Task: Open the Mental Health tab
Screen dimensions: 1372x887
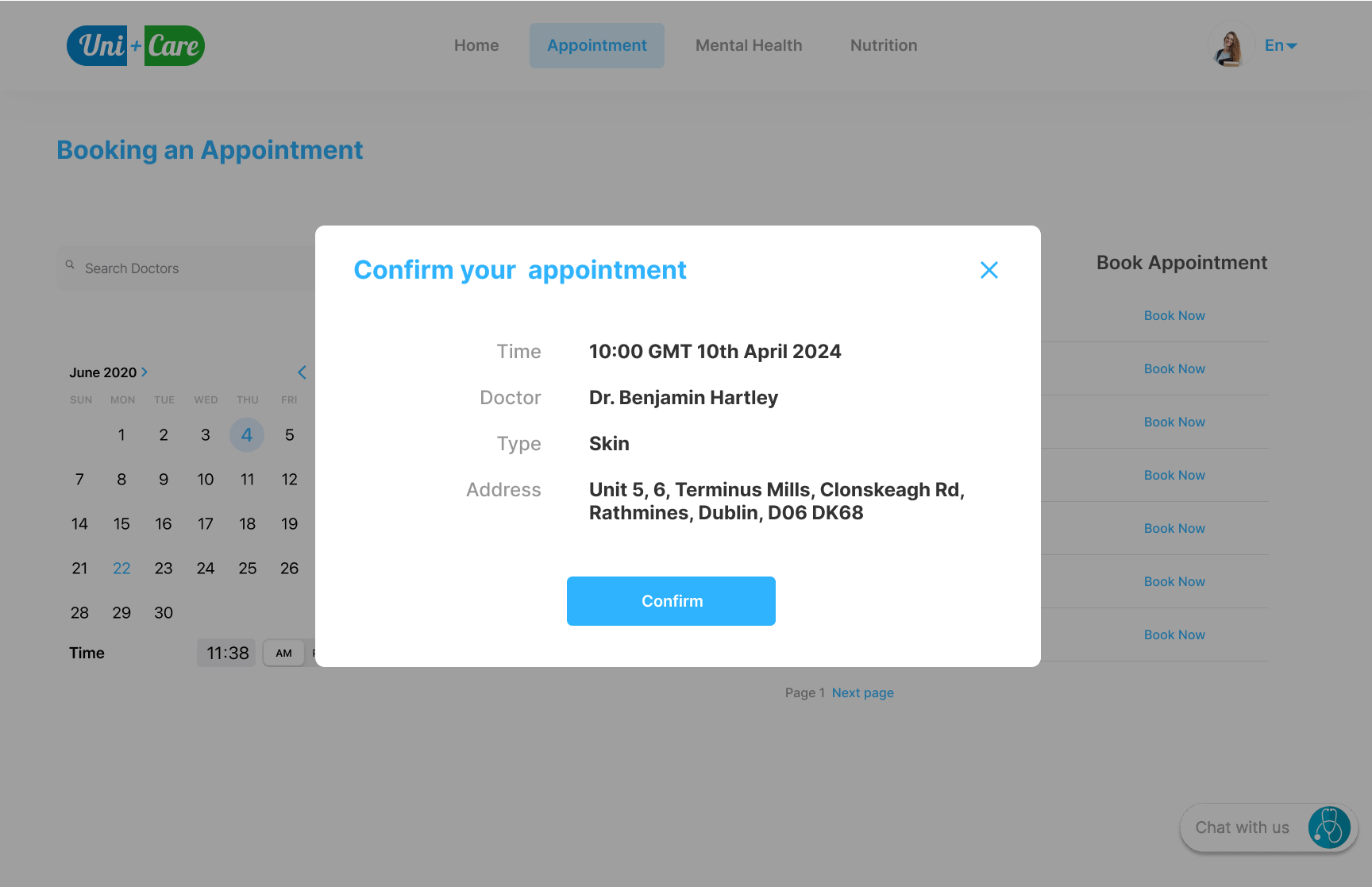Action: 749,45
